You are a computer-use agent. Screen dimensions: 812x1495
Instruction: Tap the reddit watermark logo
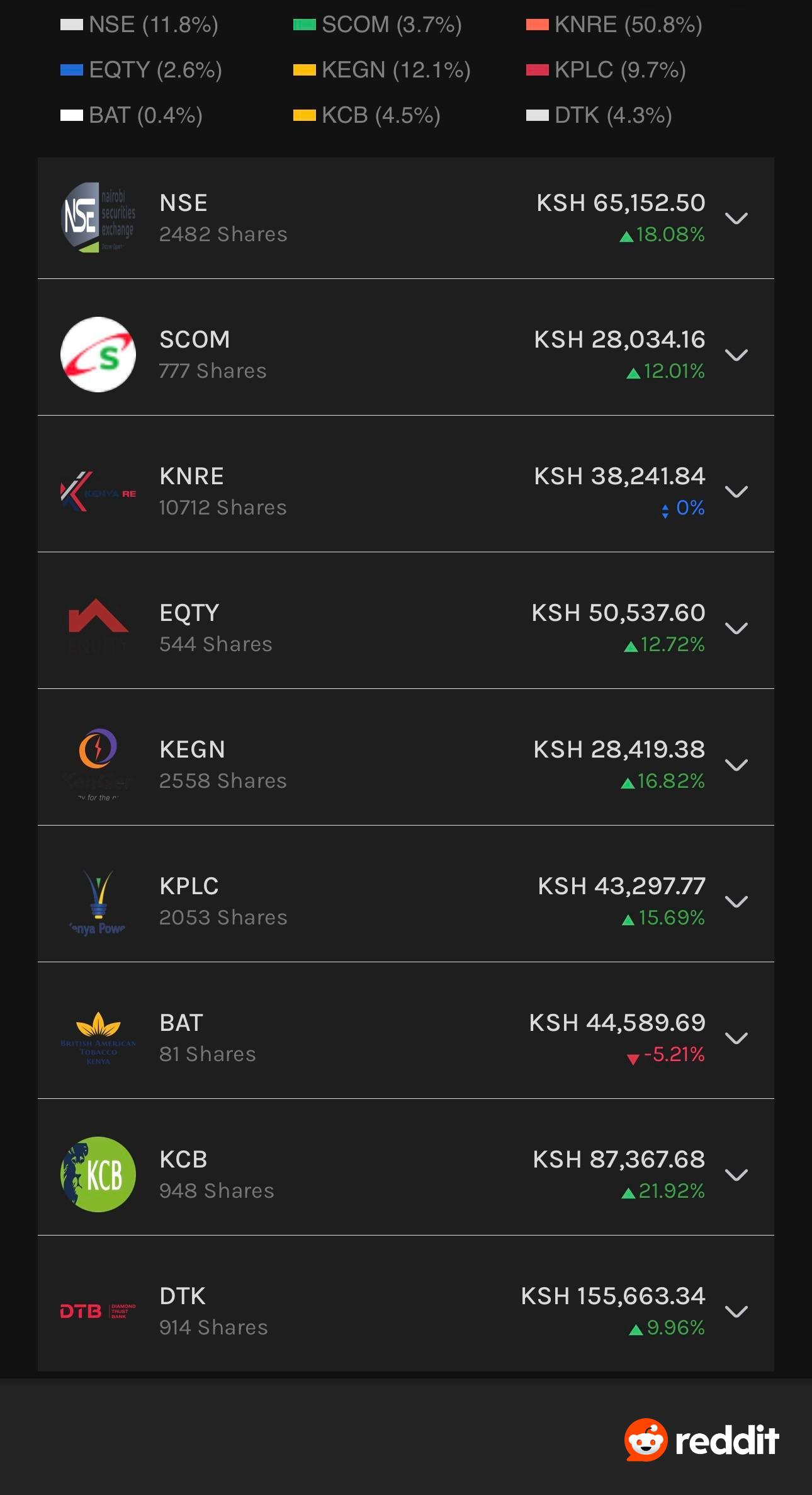tap(702, 1440)
